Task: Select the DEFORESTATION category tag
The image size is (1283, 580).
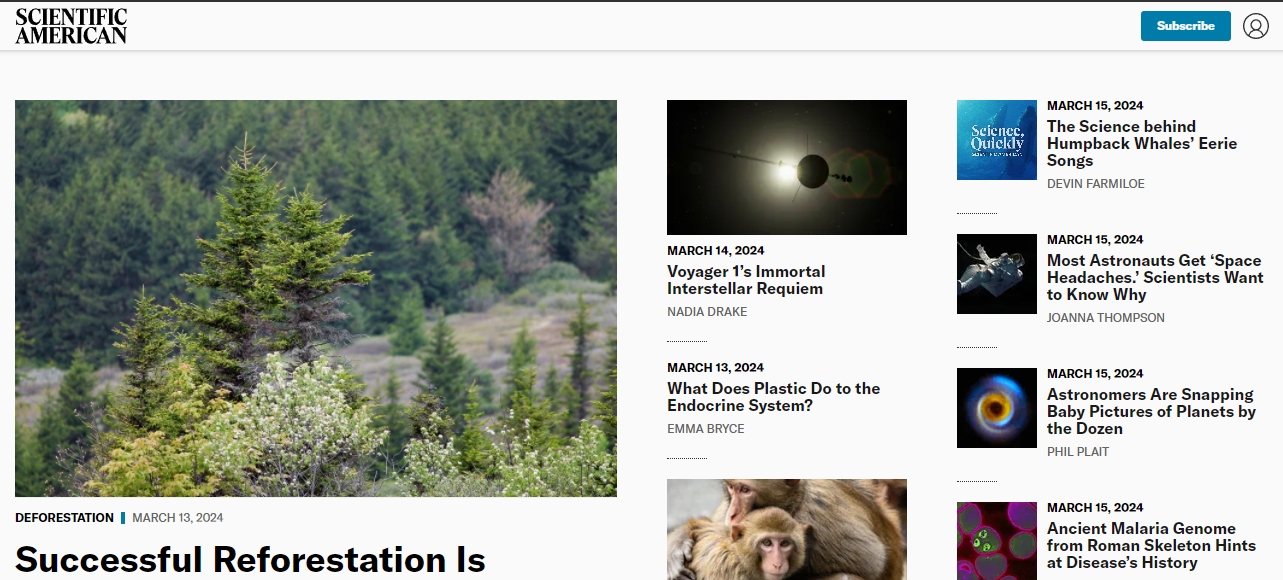Action: pyautogui.click(x=64, y=518)
